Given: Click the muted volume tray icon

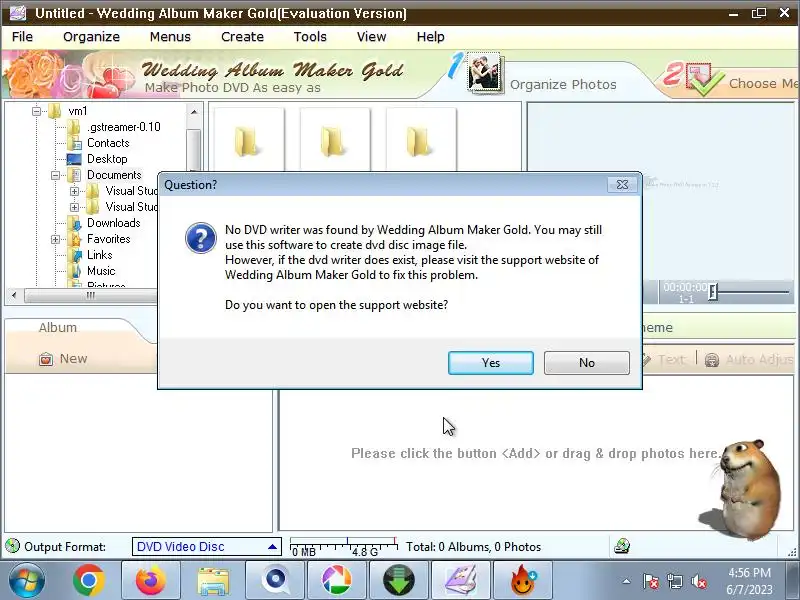Looking at the screenshot, I should click(699, 581).
